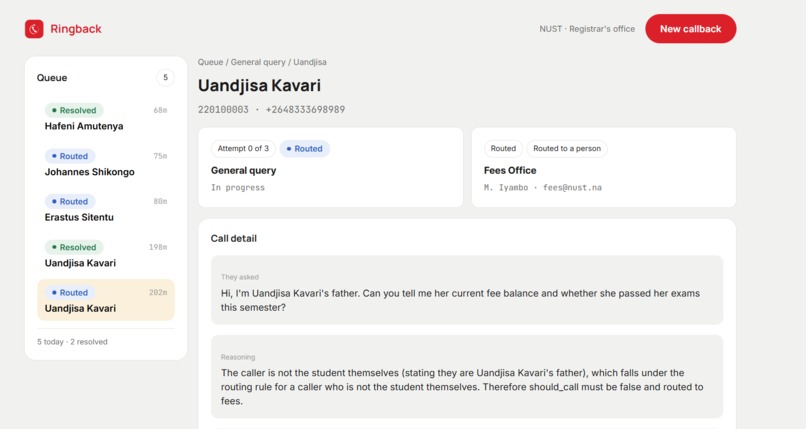
Task: Click the fees@nust.na email address
Action: tap(572, 188)
